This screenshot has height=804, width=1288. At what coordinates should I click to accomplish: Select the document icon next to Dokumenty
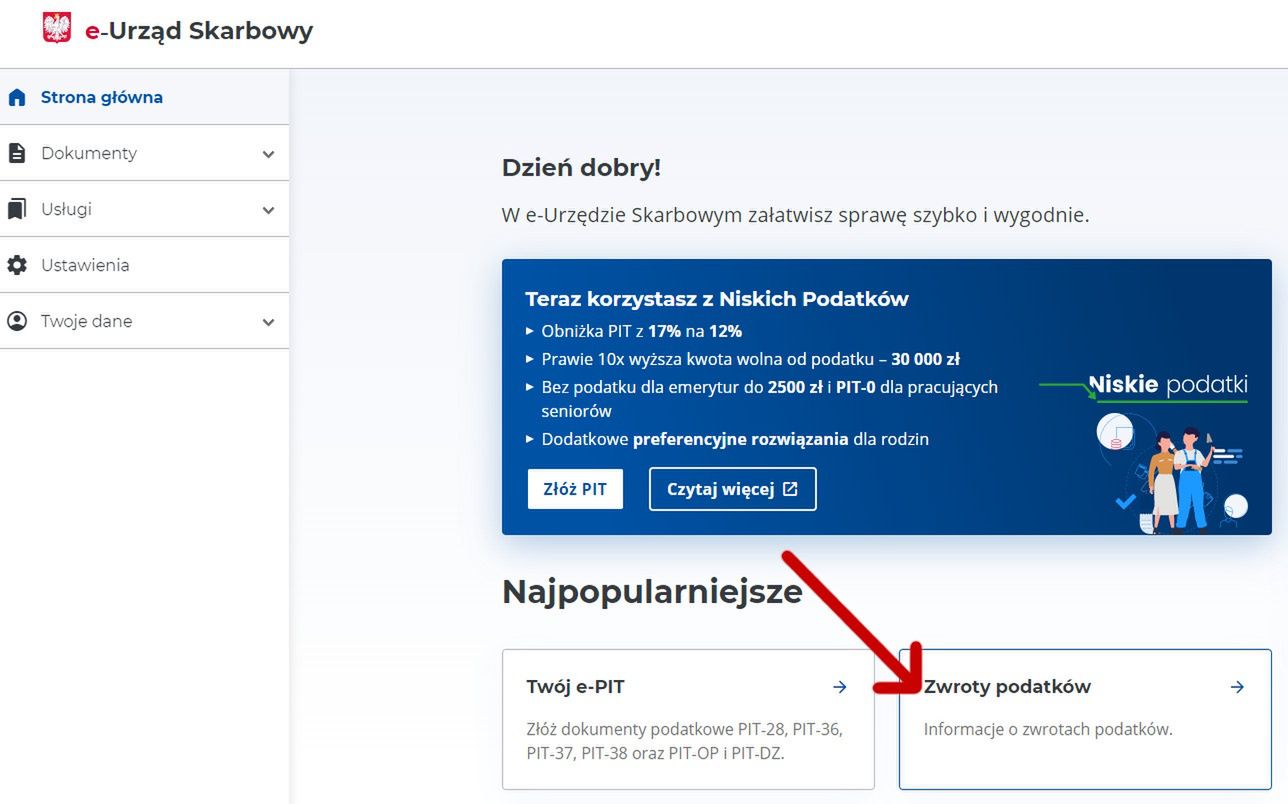point(15,153)
